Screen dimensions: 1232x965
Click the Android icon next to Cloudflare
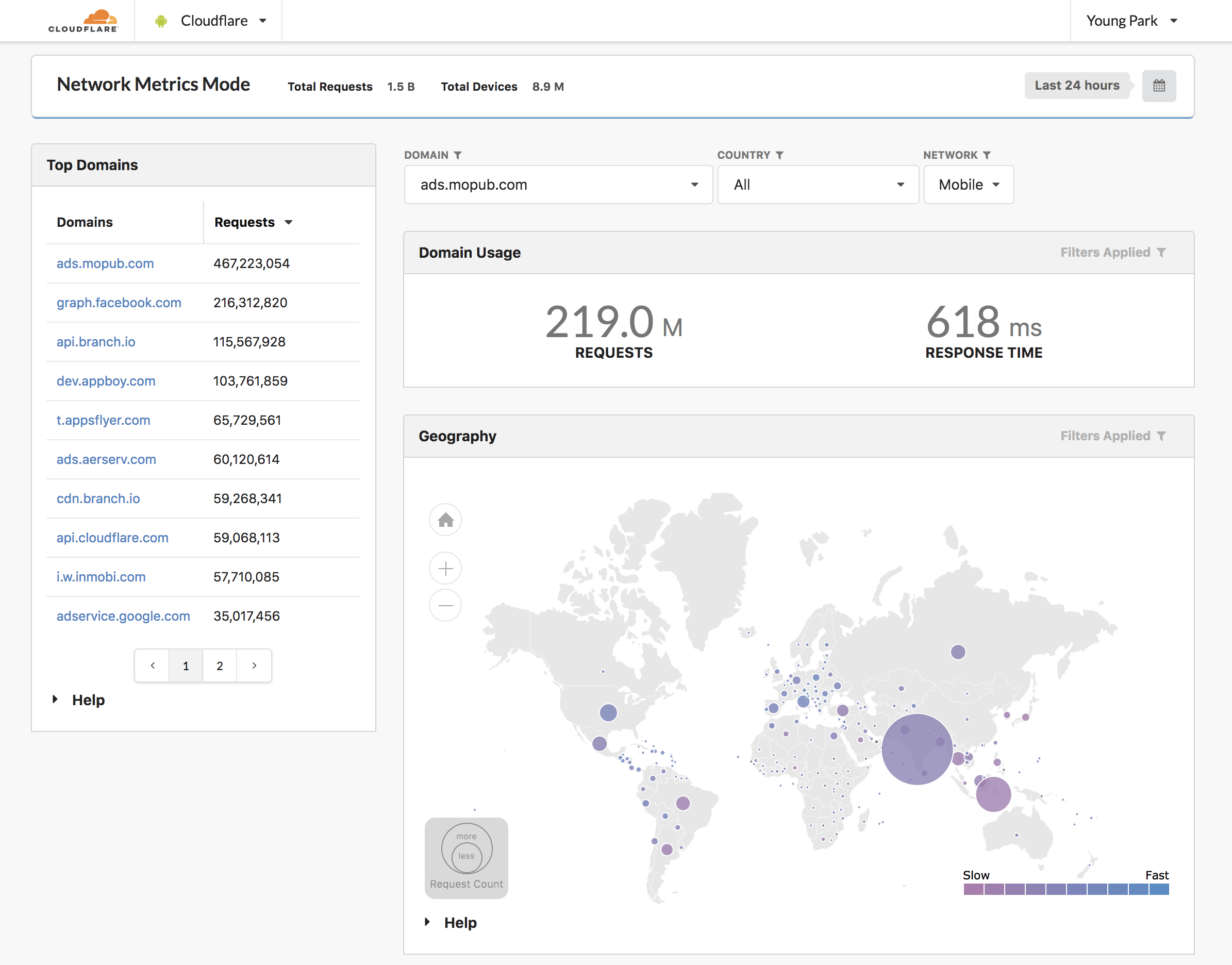tap(161, 20)
